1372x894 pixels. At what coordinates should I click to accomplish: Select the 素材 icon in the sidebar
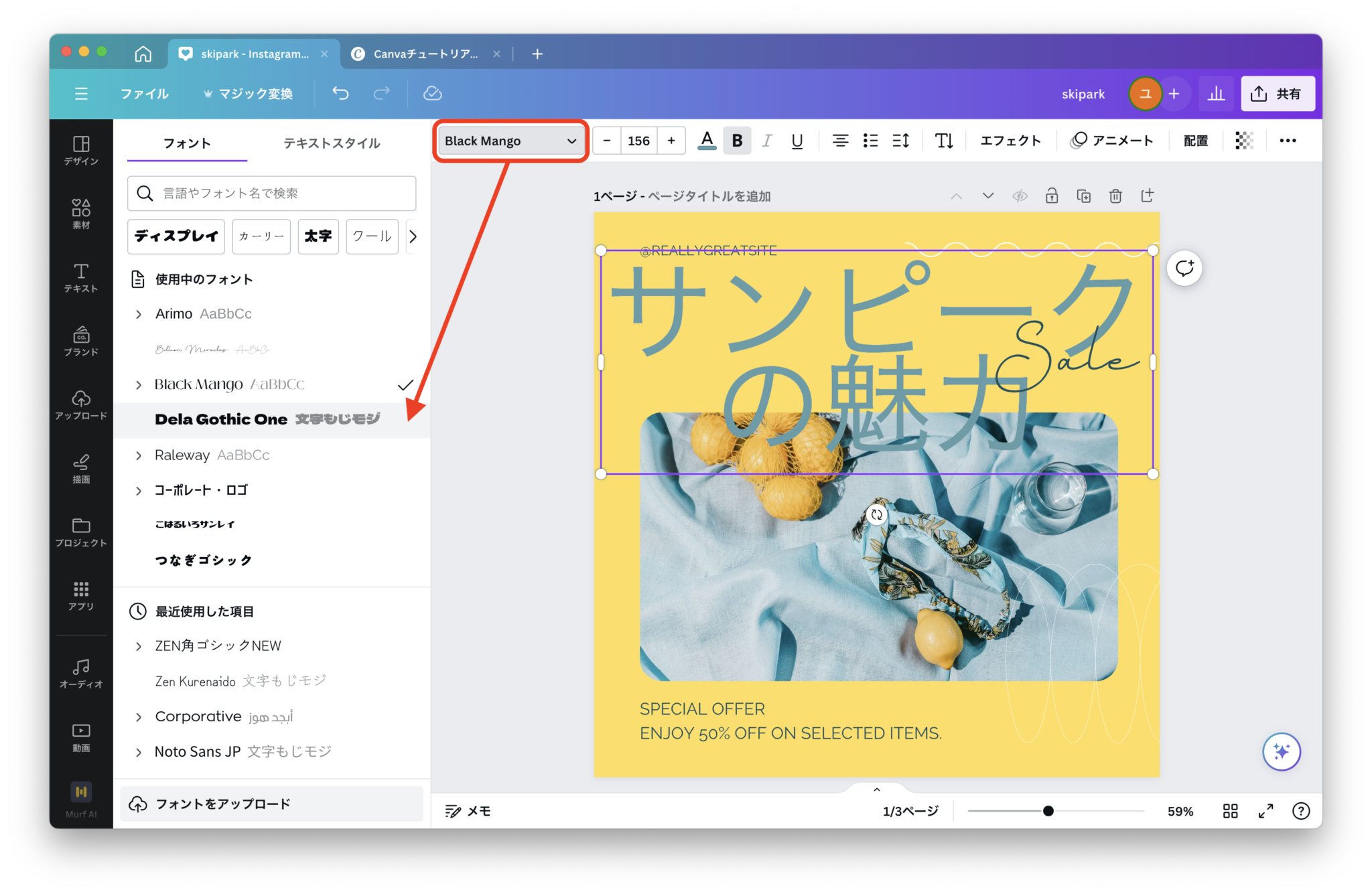coord(80,213)
